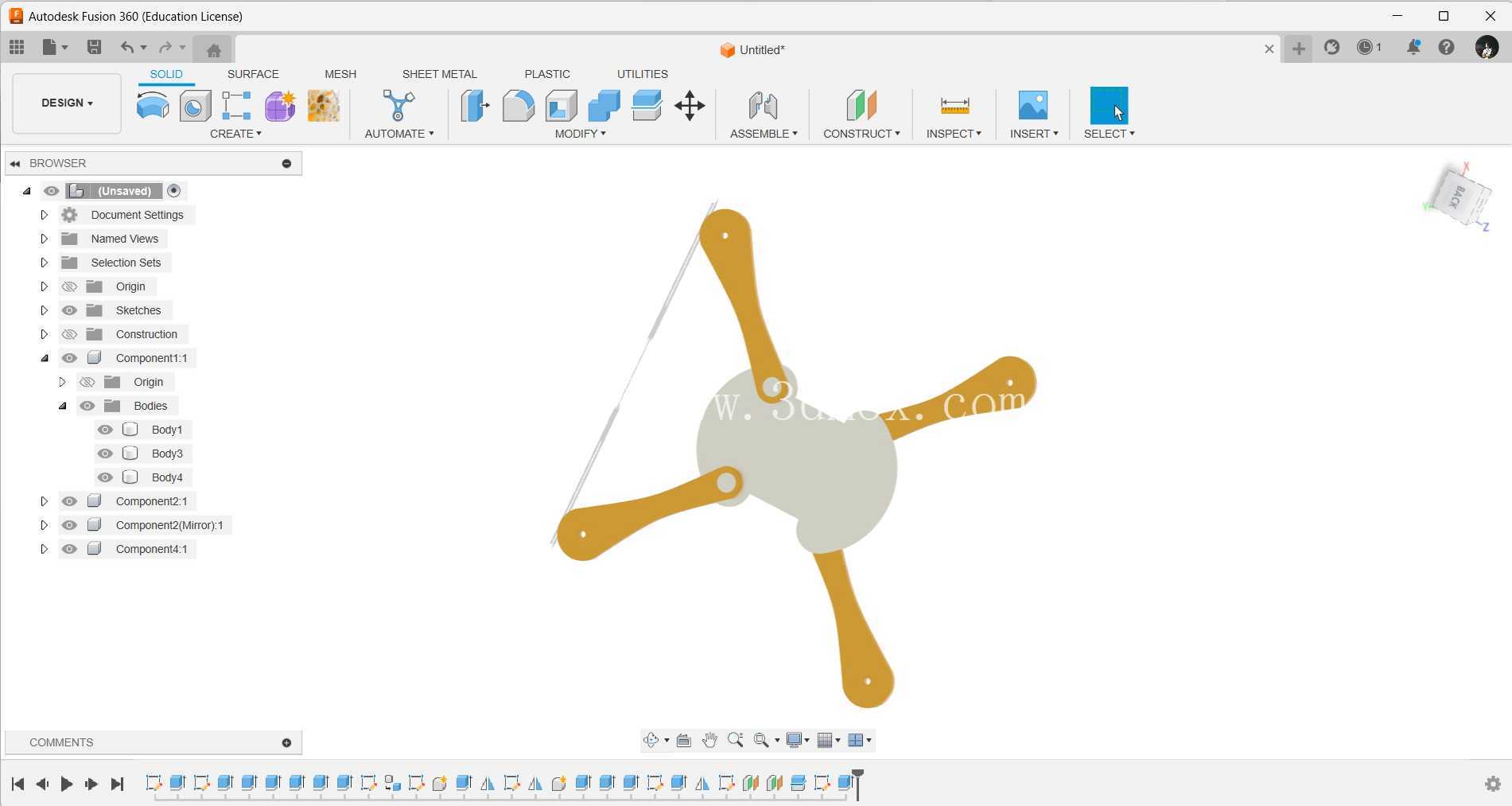The width and height of the screenshot is (1512, 806).
Task: Collapse Component1:1 tree node
Action: pyautogui.click(x=45, y=358)
